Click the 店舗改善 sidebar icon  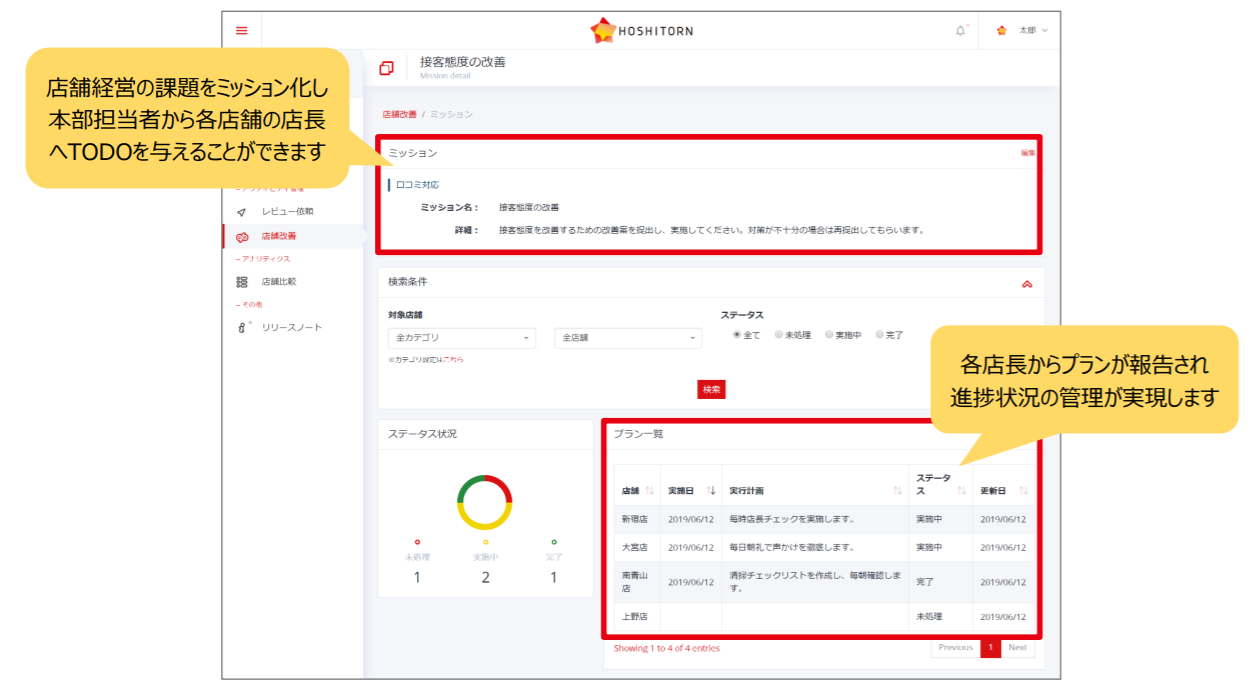241,237
